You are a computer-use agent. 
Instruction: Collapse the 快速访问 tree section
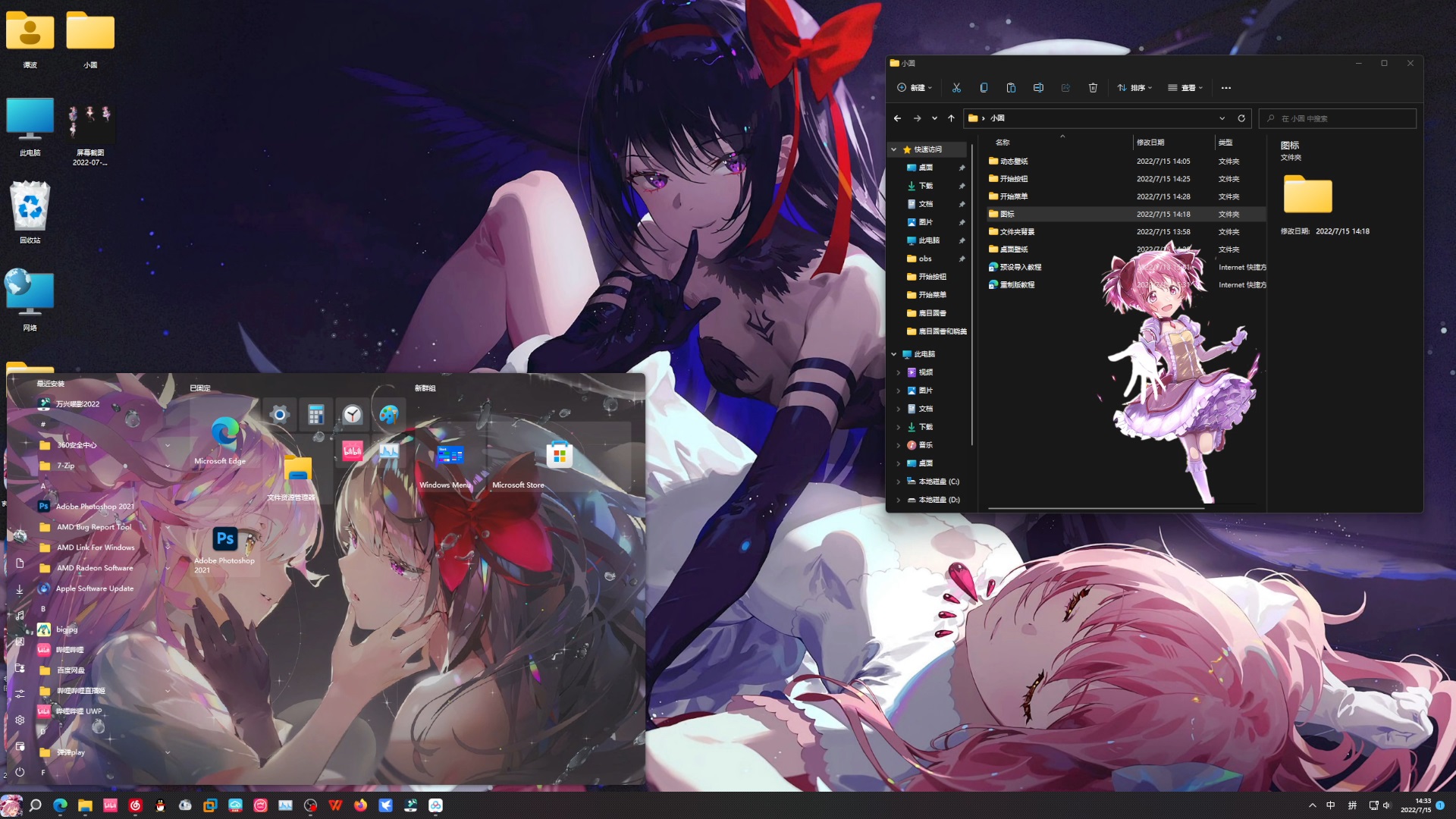point(894,149)
